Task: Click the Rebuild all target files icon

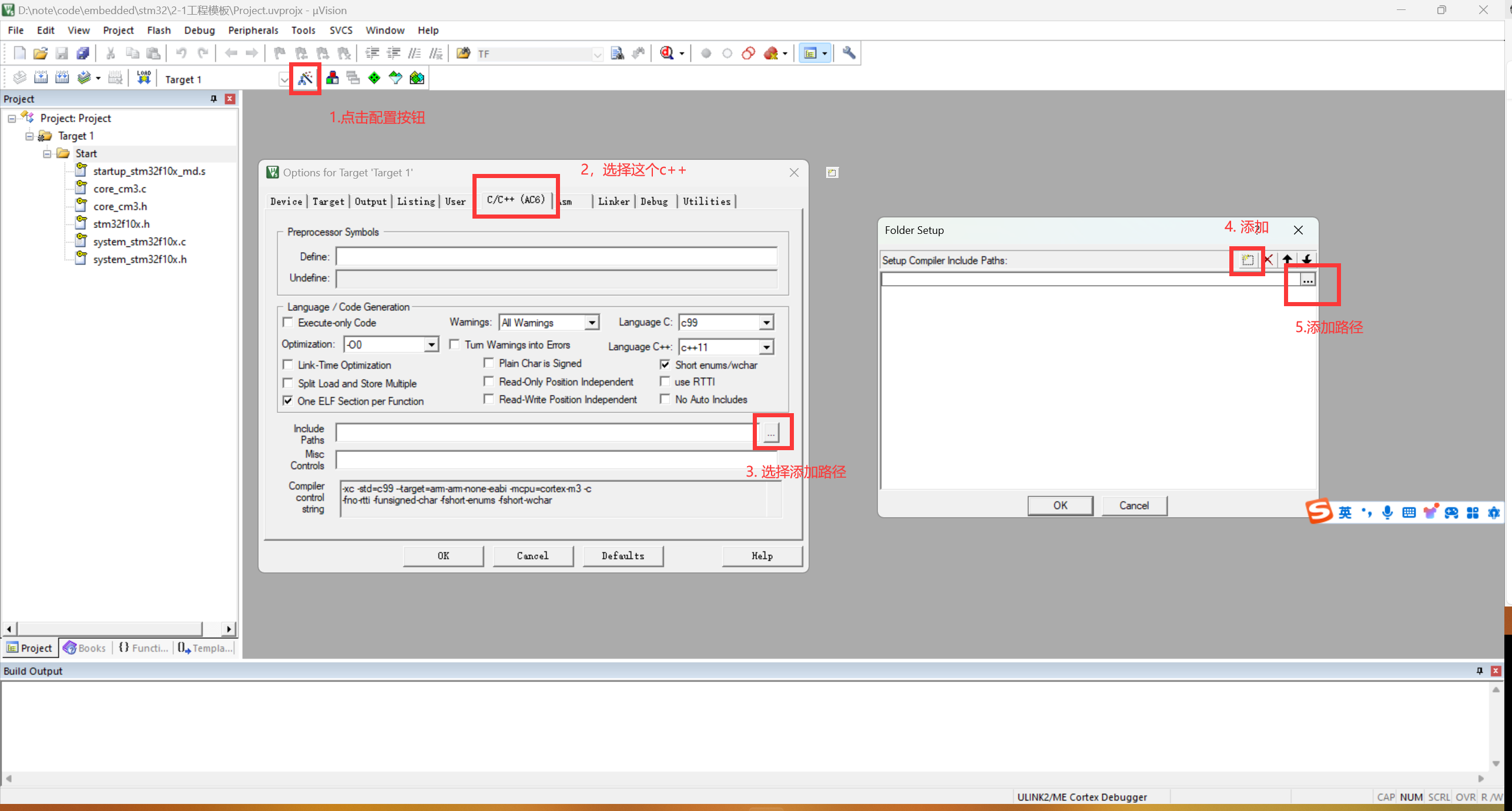Action: 62,78
